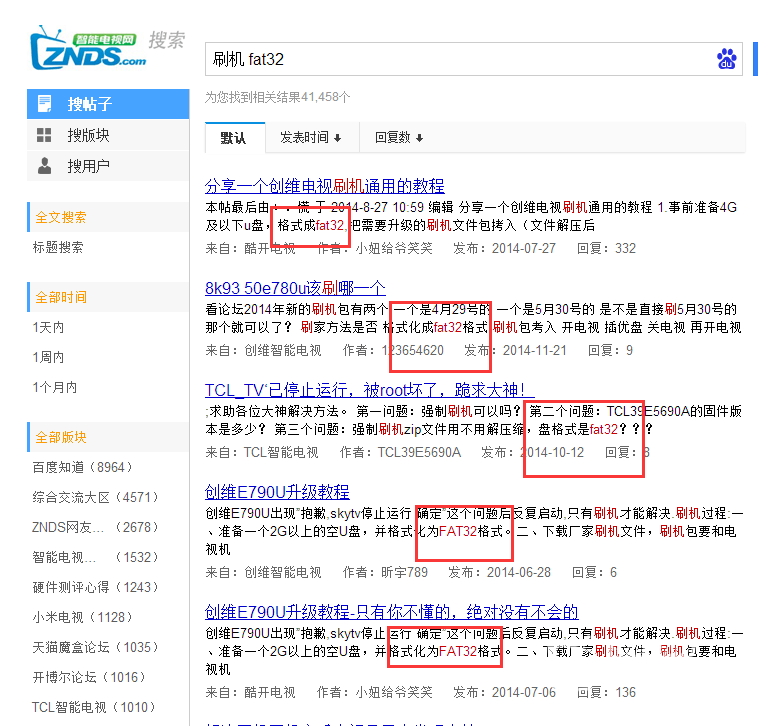The width and height of the screenshot is (758, 726).
Task: Sort by 回复数 descending arrow
Action: pos(419,138)
